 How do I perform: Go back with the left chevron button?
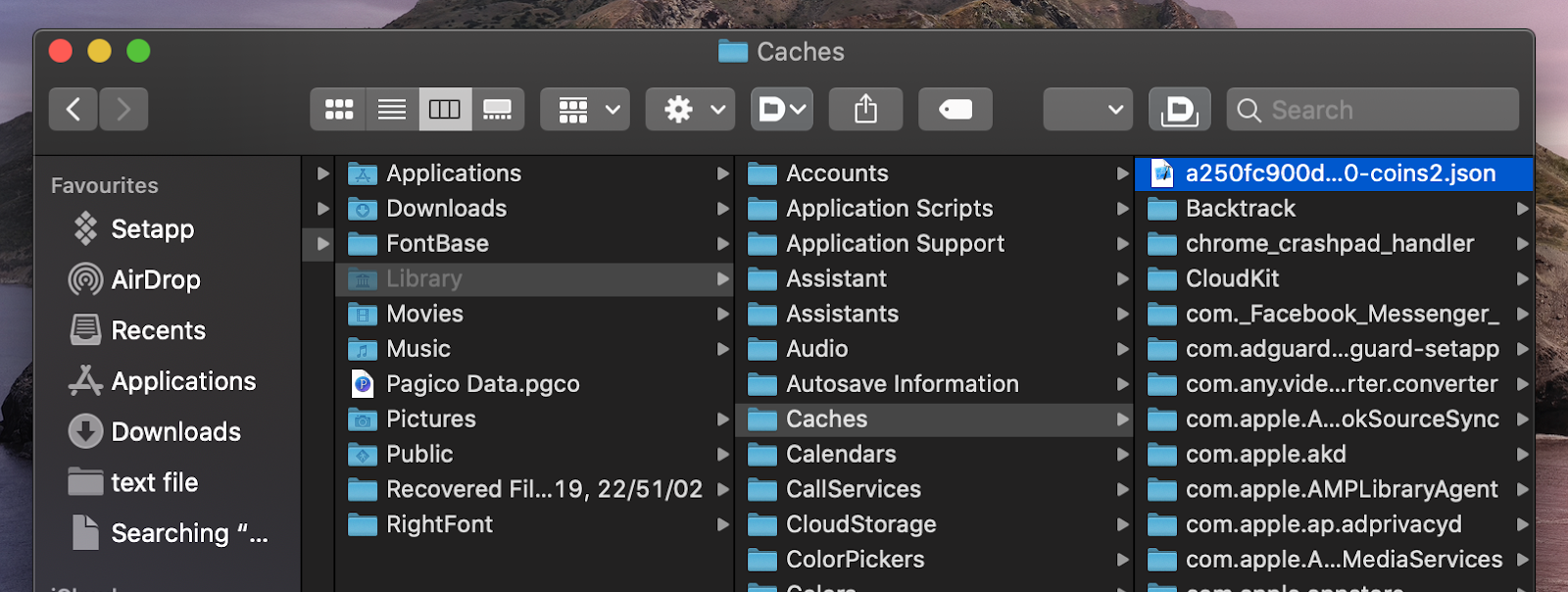tap(73, 109)
